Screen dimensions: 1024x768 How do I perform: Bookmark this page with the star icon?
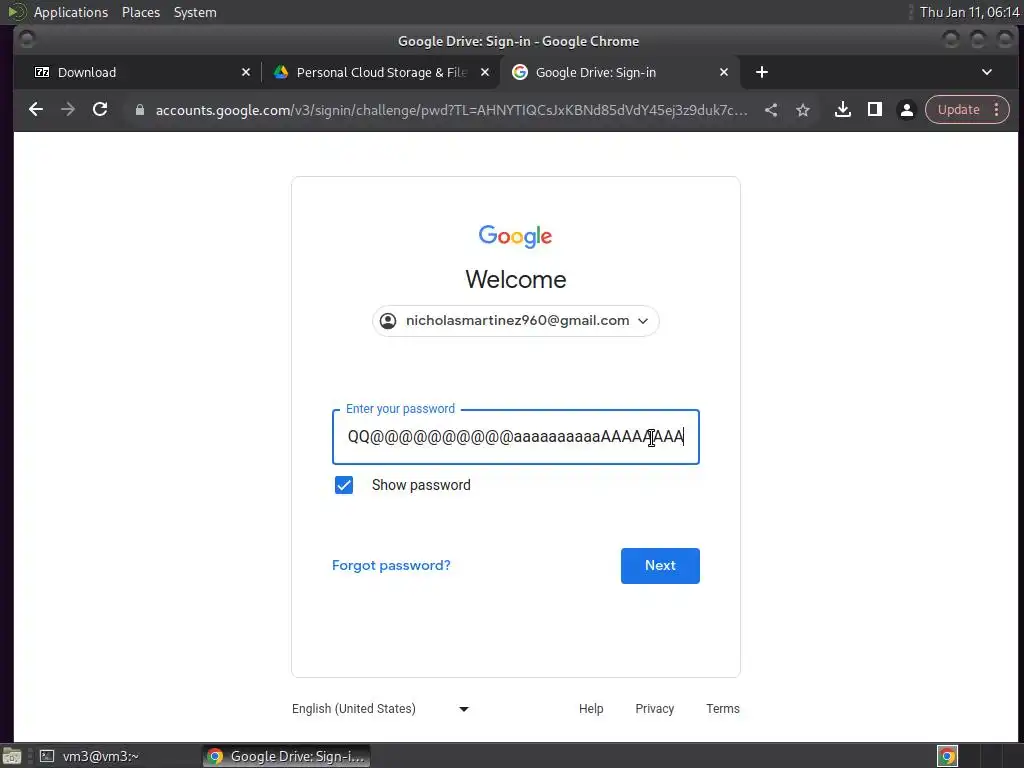coord(803,110)
